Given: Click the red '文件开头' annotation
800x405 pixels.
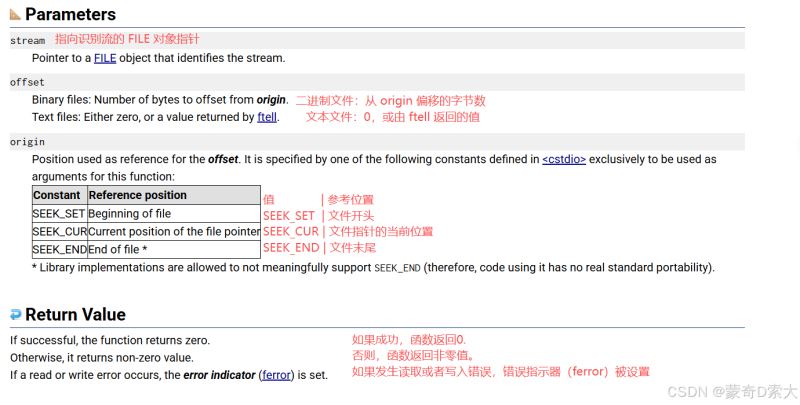Looking at the screenshot, I should [351, 216].
